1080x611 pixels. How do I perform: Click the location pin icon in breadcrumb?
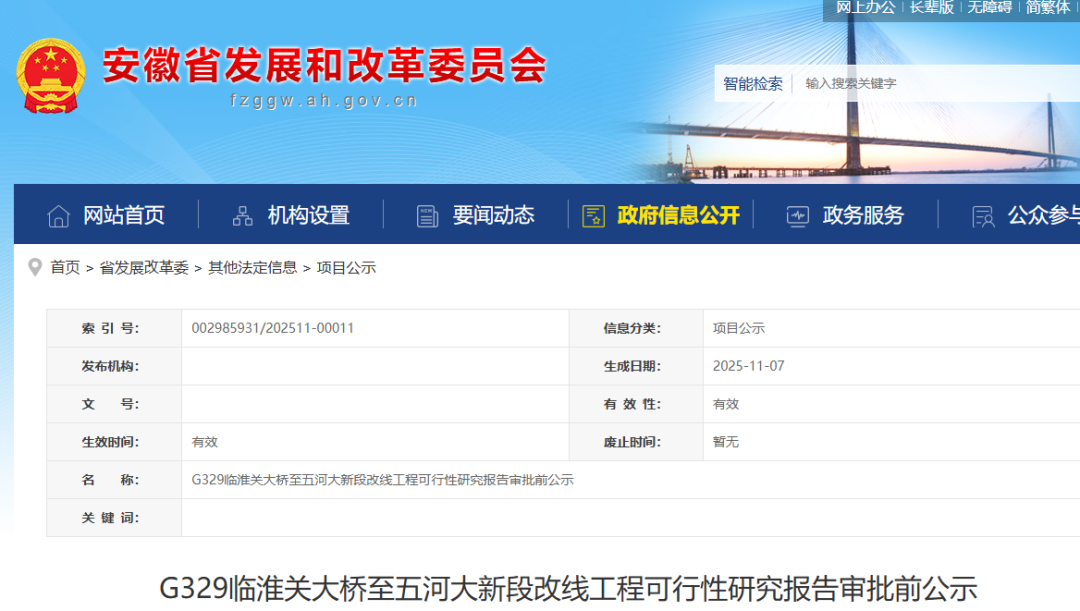point(35,267)
